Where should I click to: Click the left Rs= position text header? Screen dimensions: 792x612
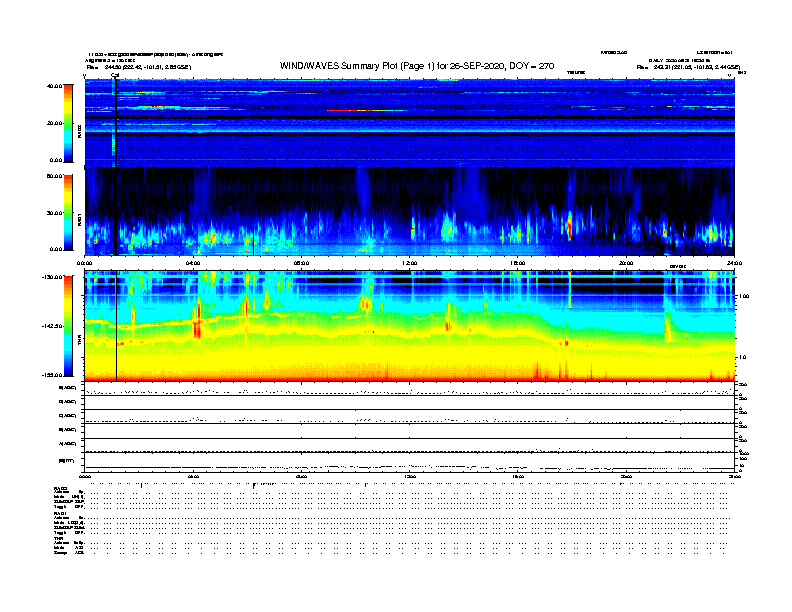coord(139,67)
